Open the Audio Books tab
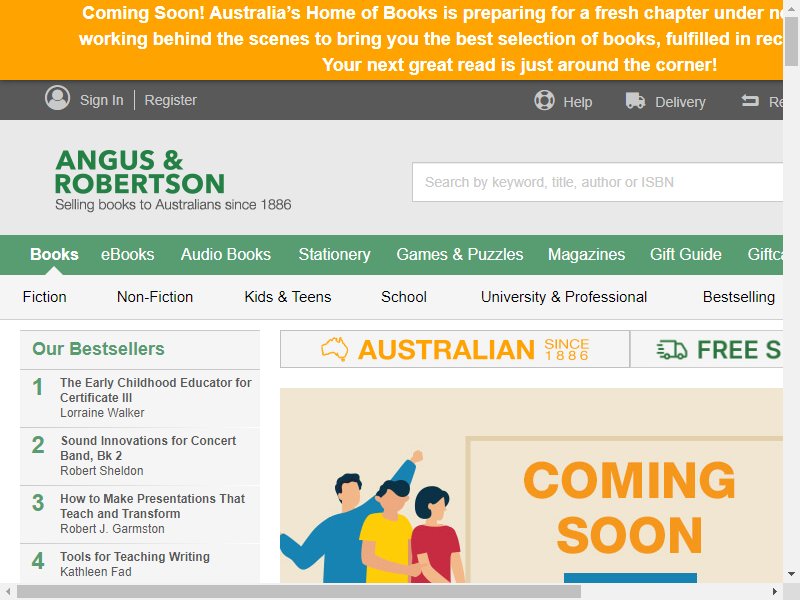This screenshot has height=600, width=800. click(226, 254)
